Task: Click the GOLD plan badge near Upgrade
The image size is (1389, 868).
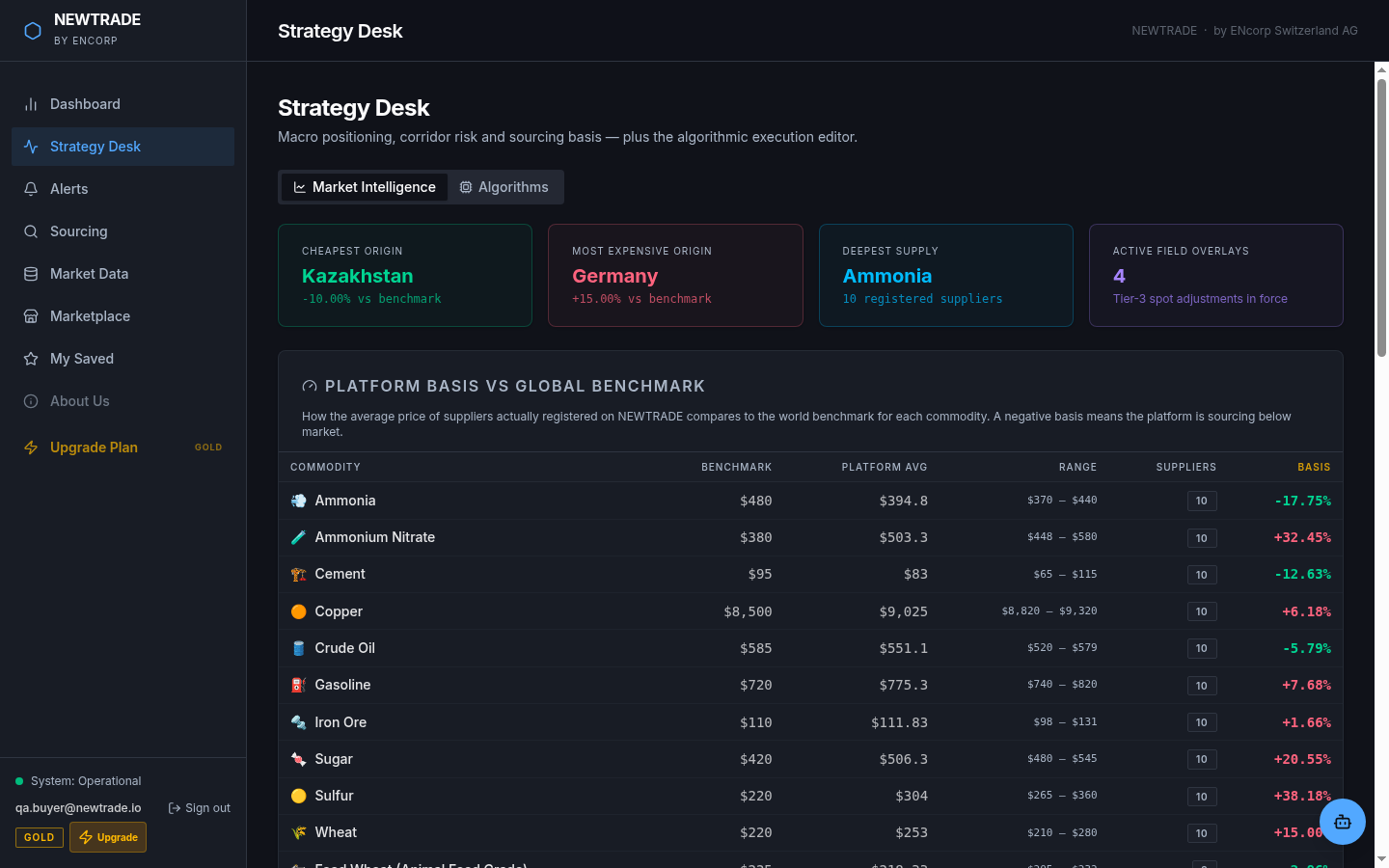Action: (x=40, y=837)
